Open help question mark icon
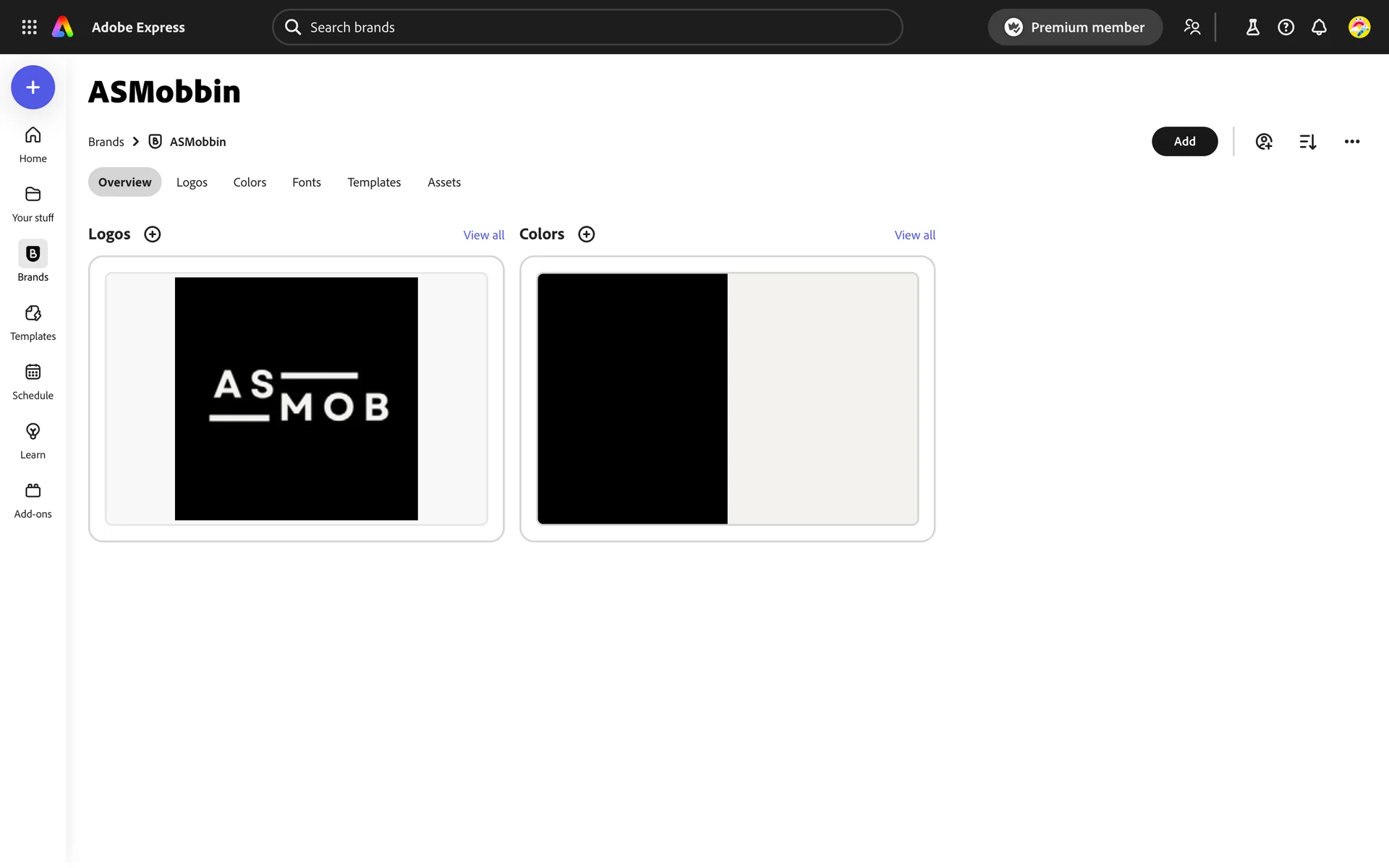1389x868 pixels. click(1286, 27)
